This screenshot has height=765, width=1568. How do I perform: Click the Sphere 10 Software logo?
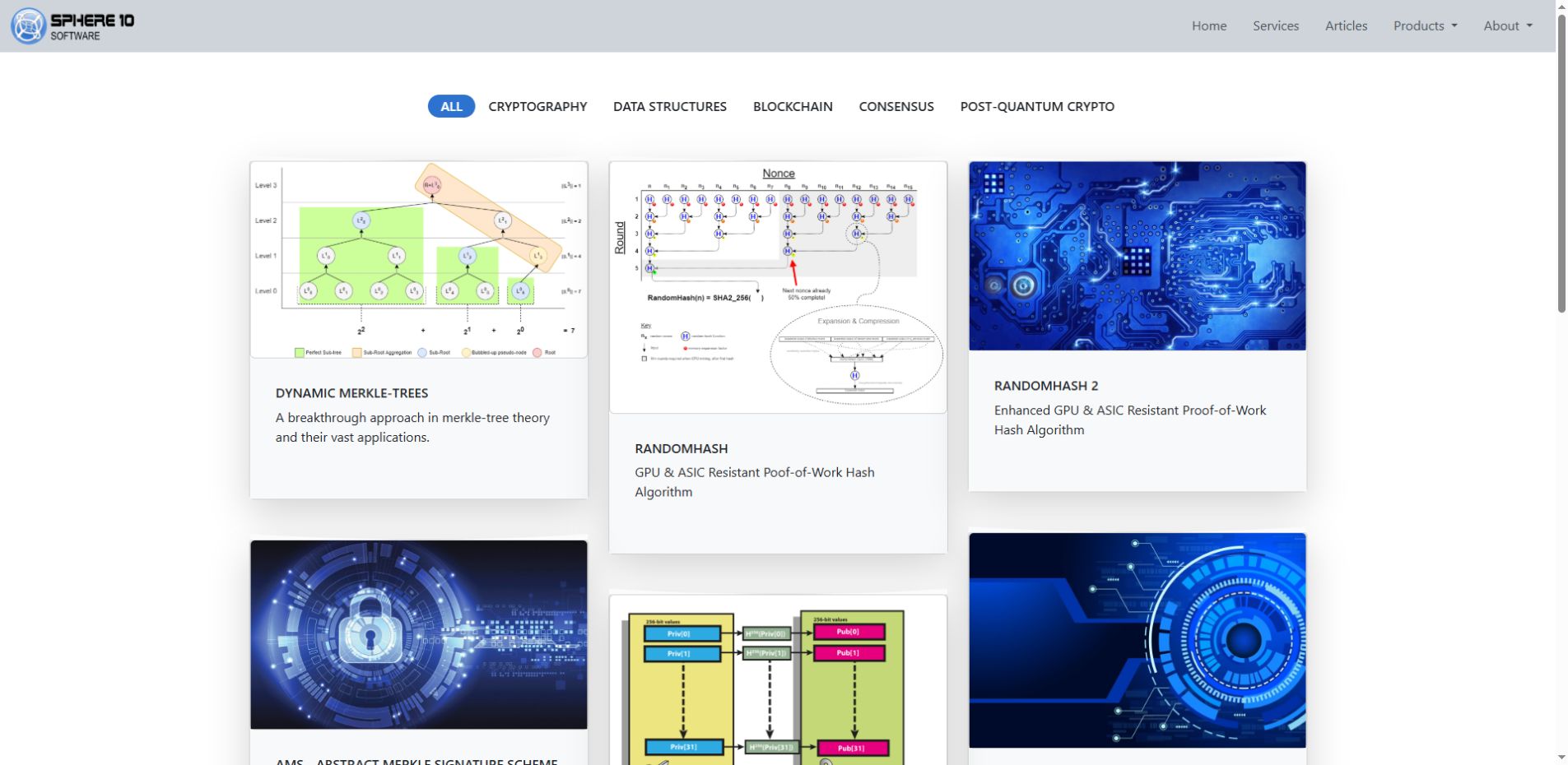[x=72, y=25]
